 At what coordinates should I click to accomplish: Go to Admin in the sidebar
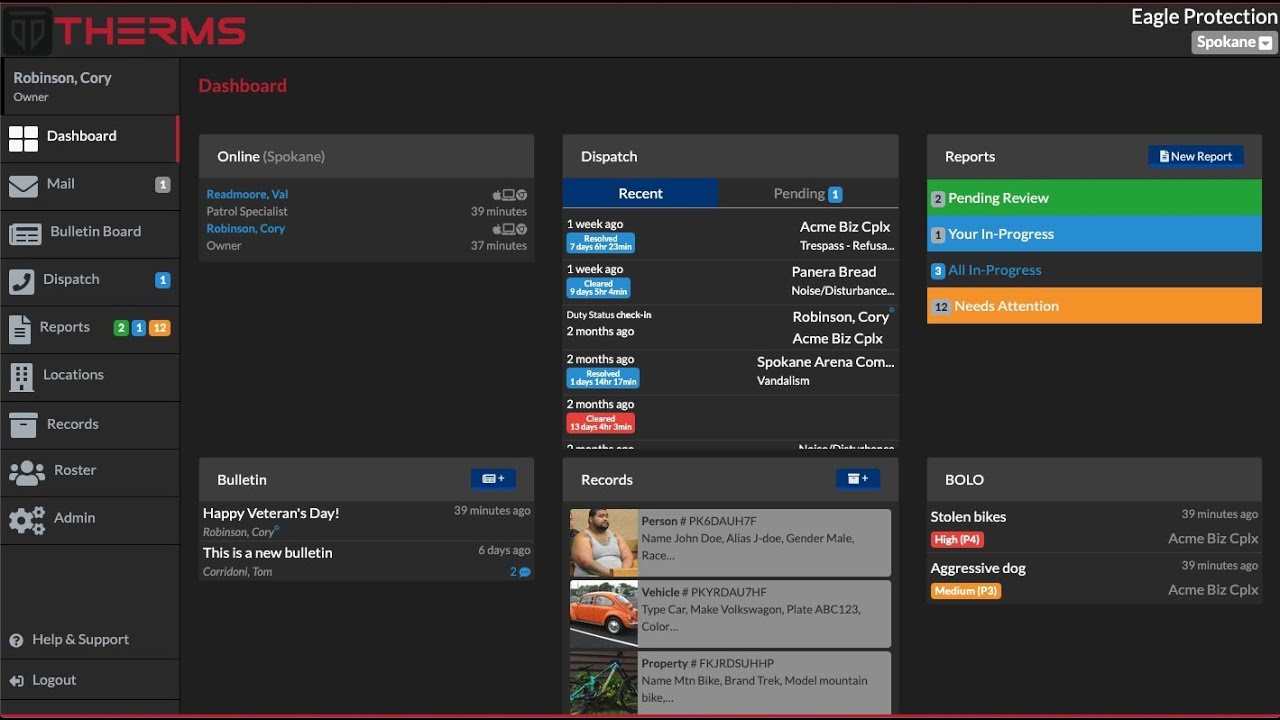point(90,518)
